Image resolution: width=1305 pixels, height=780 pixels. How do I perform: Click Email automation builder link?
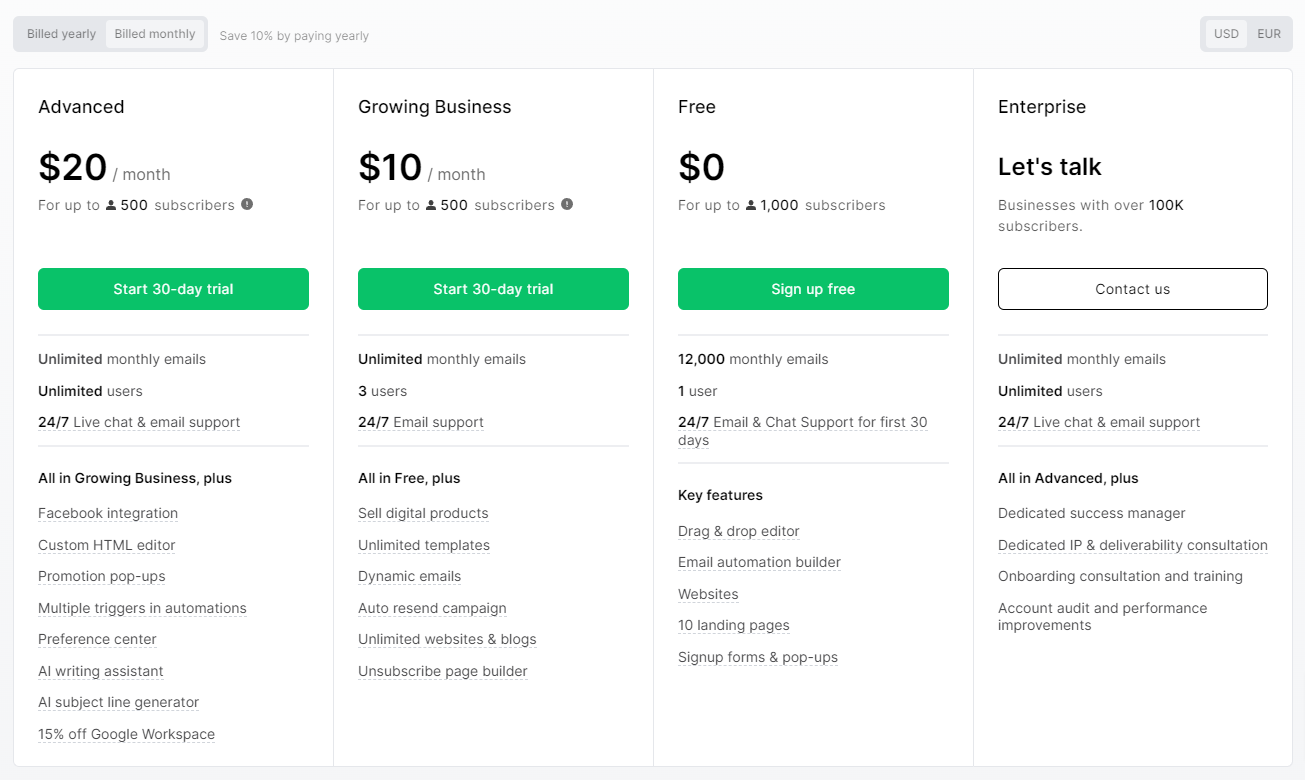pos(759,562)
